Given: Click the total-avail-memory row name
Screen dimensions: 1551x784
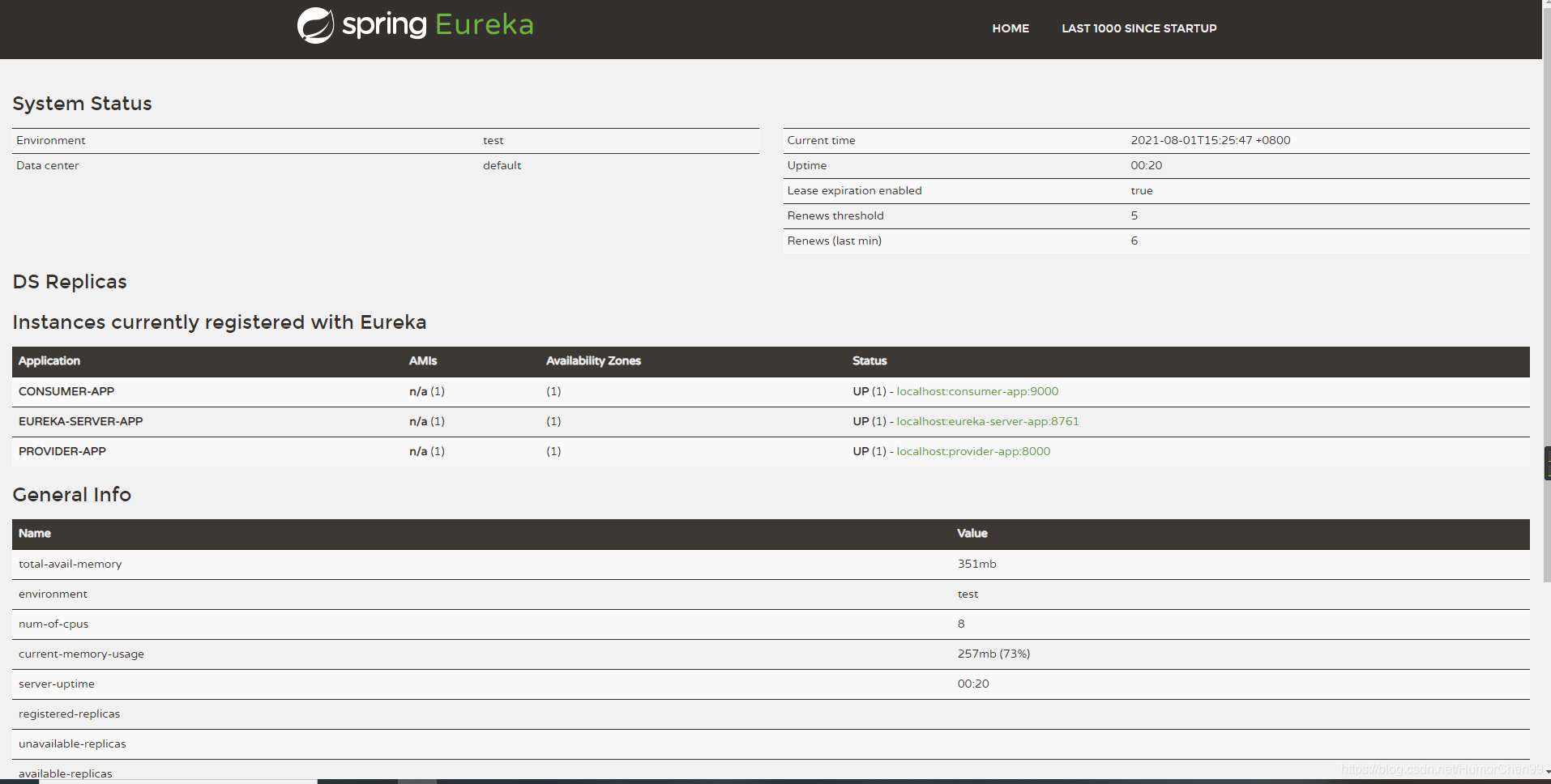Looking at the screenshot, I should tap(70, 564).
